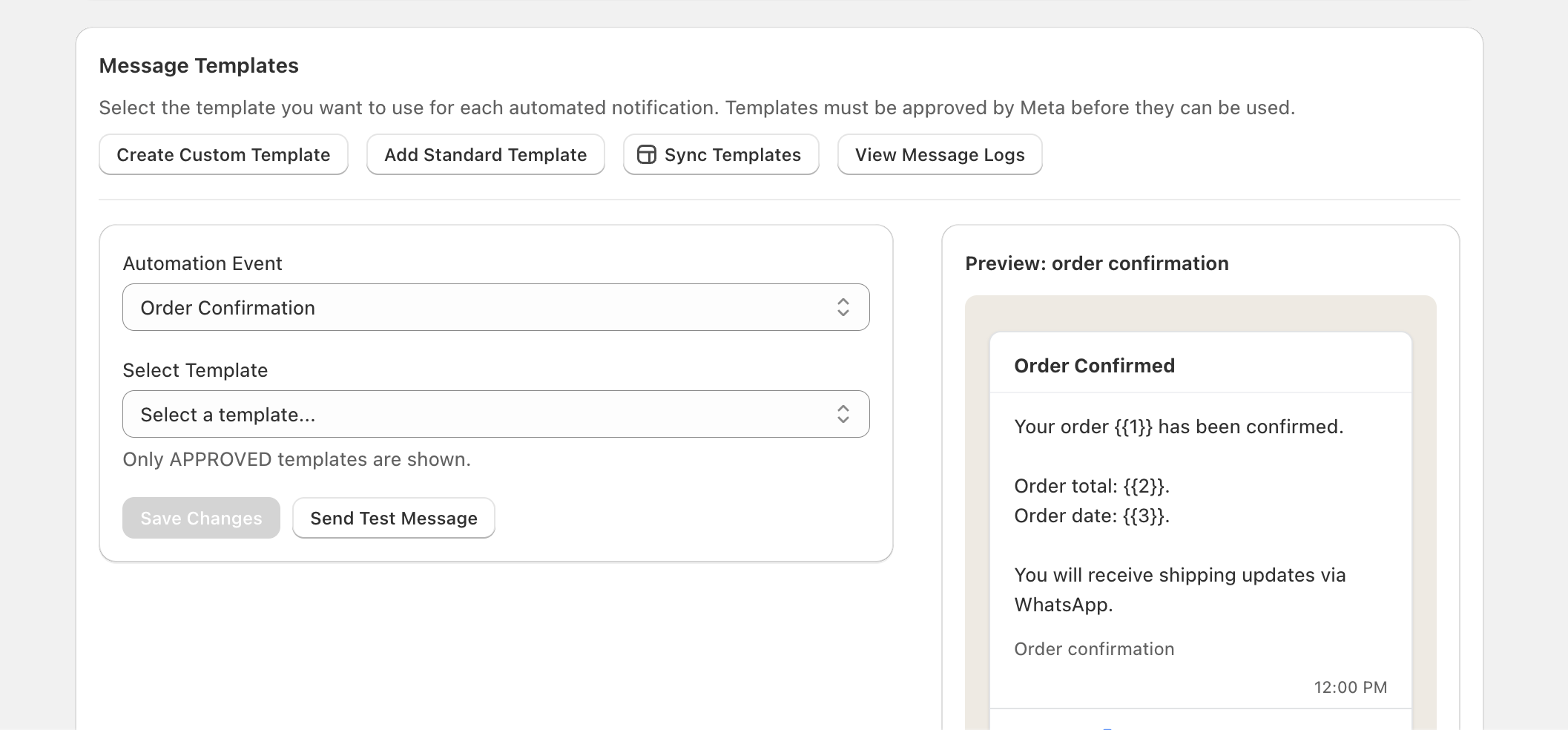Click the chevron on Automation Event dropdown
Screen dimensions: 1568x730
pos(843,306)
